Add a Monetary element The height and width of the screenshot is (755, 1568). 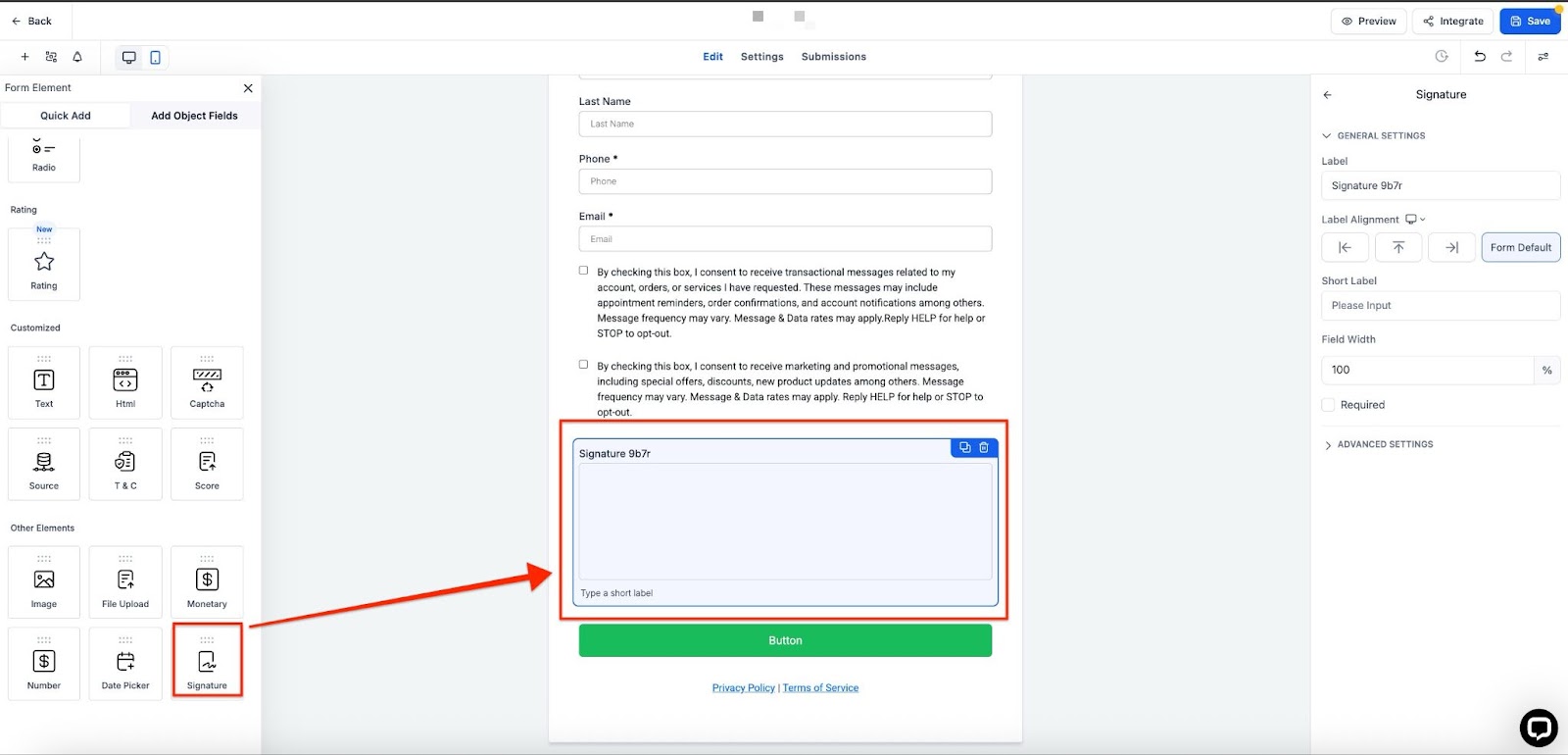207,582
